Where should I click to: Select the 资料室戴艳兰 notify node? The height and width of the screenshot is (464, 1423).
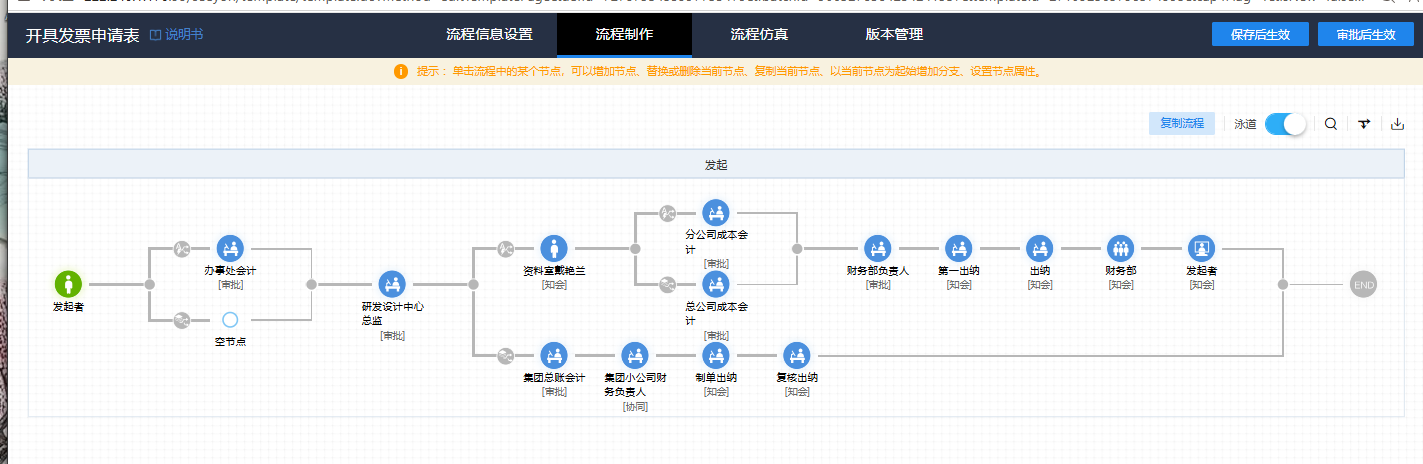(554, 248)
